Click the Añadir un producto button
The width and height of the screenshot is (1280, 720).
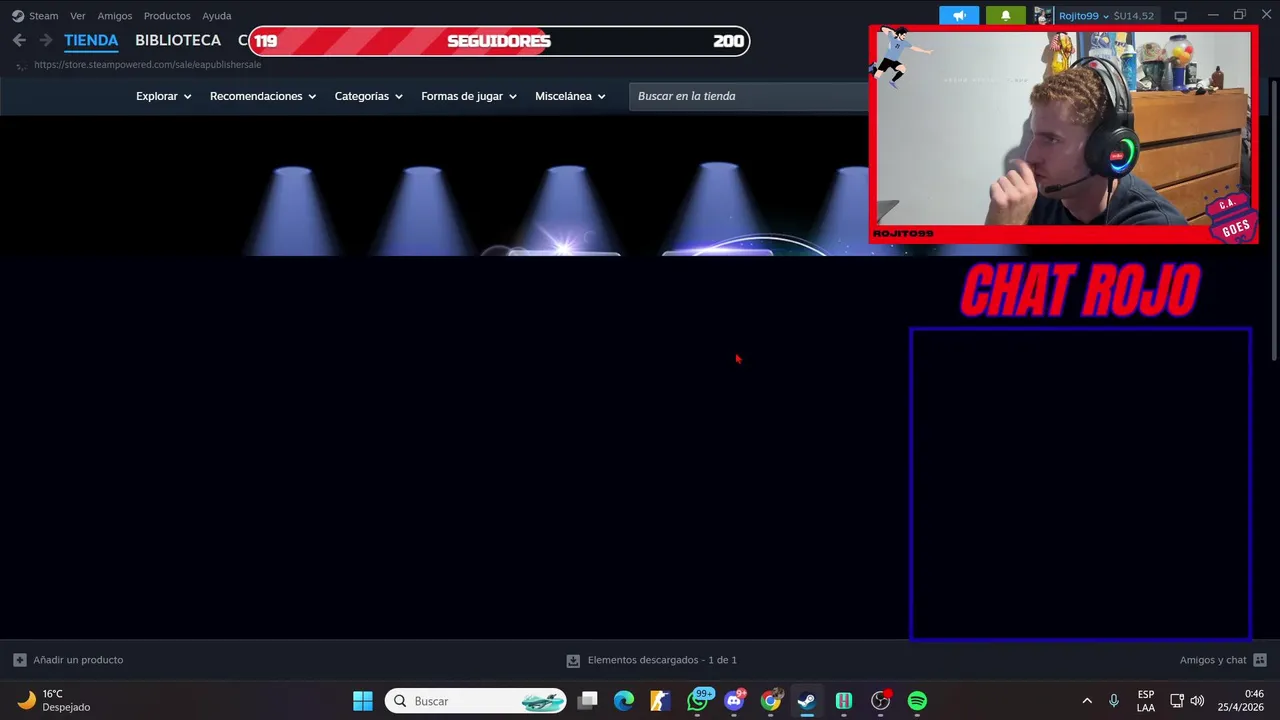click(68, 660)
